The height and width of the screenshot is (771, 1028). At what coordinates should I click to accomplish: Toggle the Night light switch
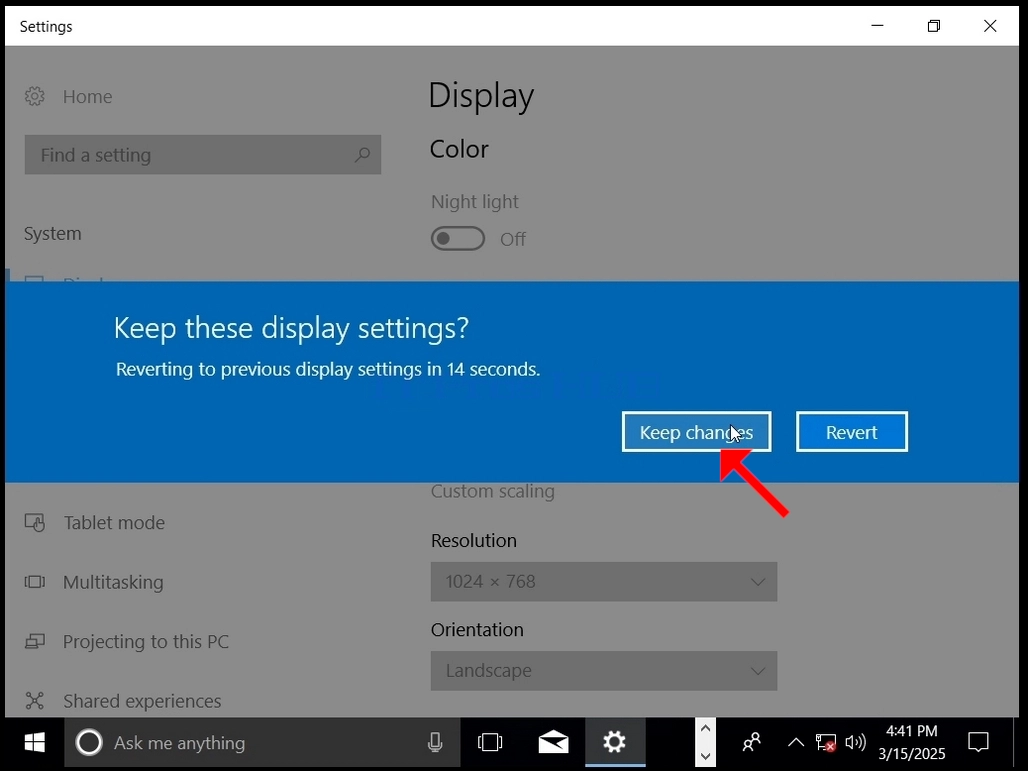458,239
